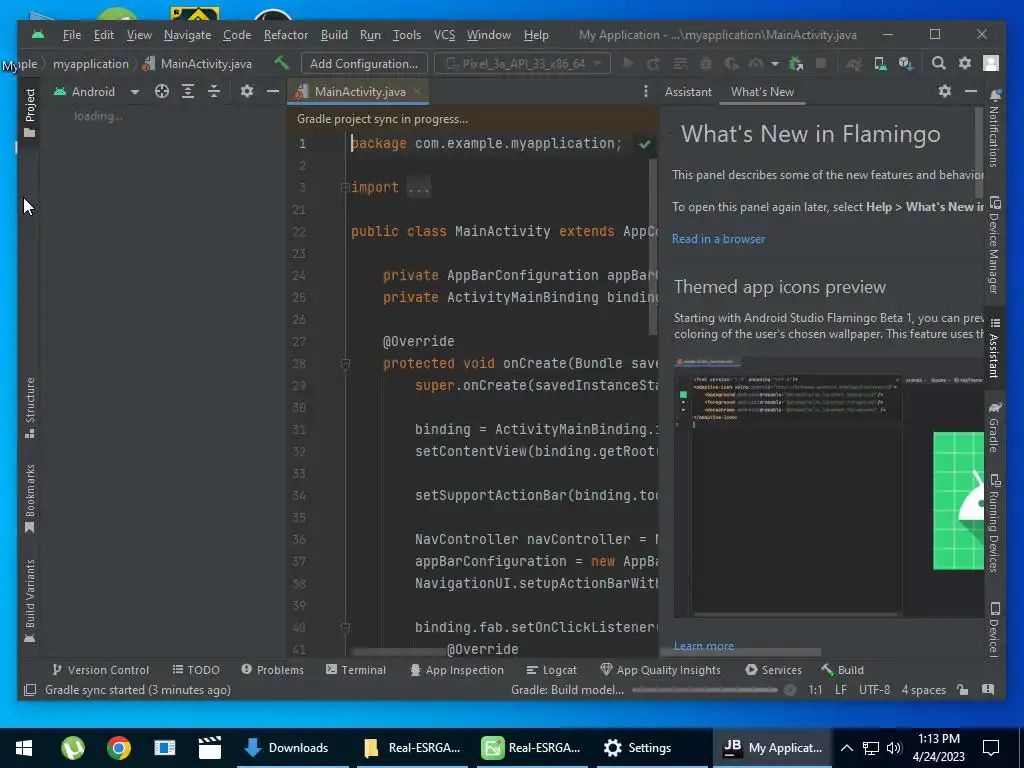The image size is (1024, 768).
Task: Toggle the Device Manager right sidebar button
Action: coord(994,244)
